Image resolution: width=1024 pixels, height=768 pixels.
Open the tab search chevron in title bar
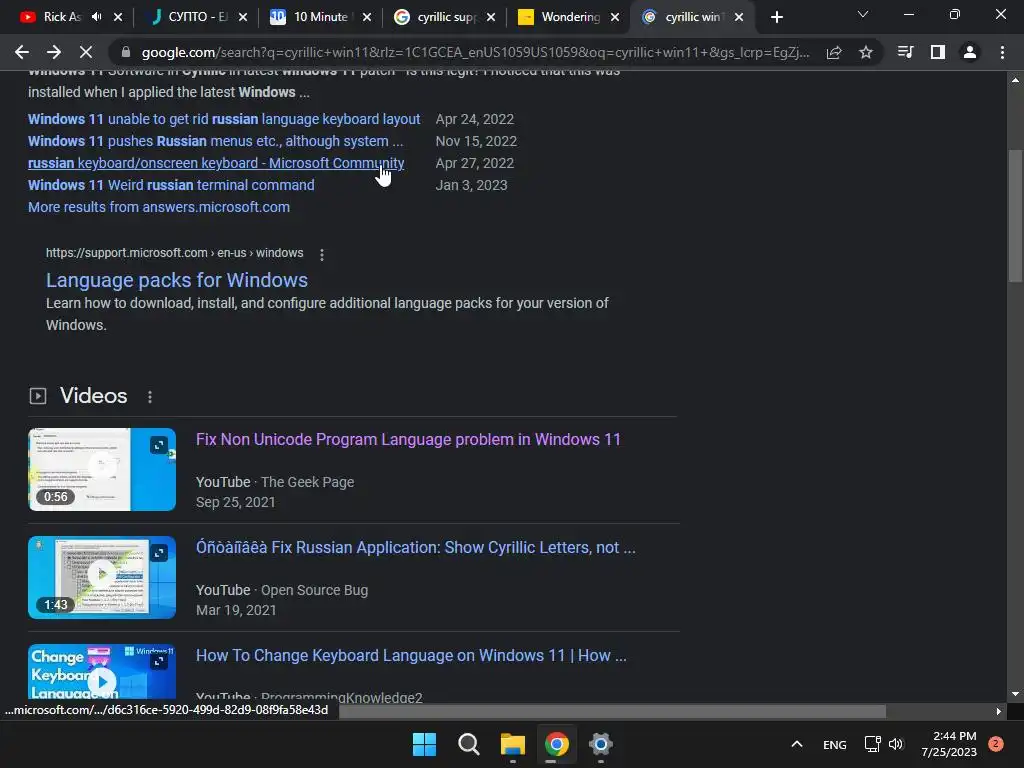(x=863, y=14)
